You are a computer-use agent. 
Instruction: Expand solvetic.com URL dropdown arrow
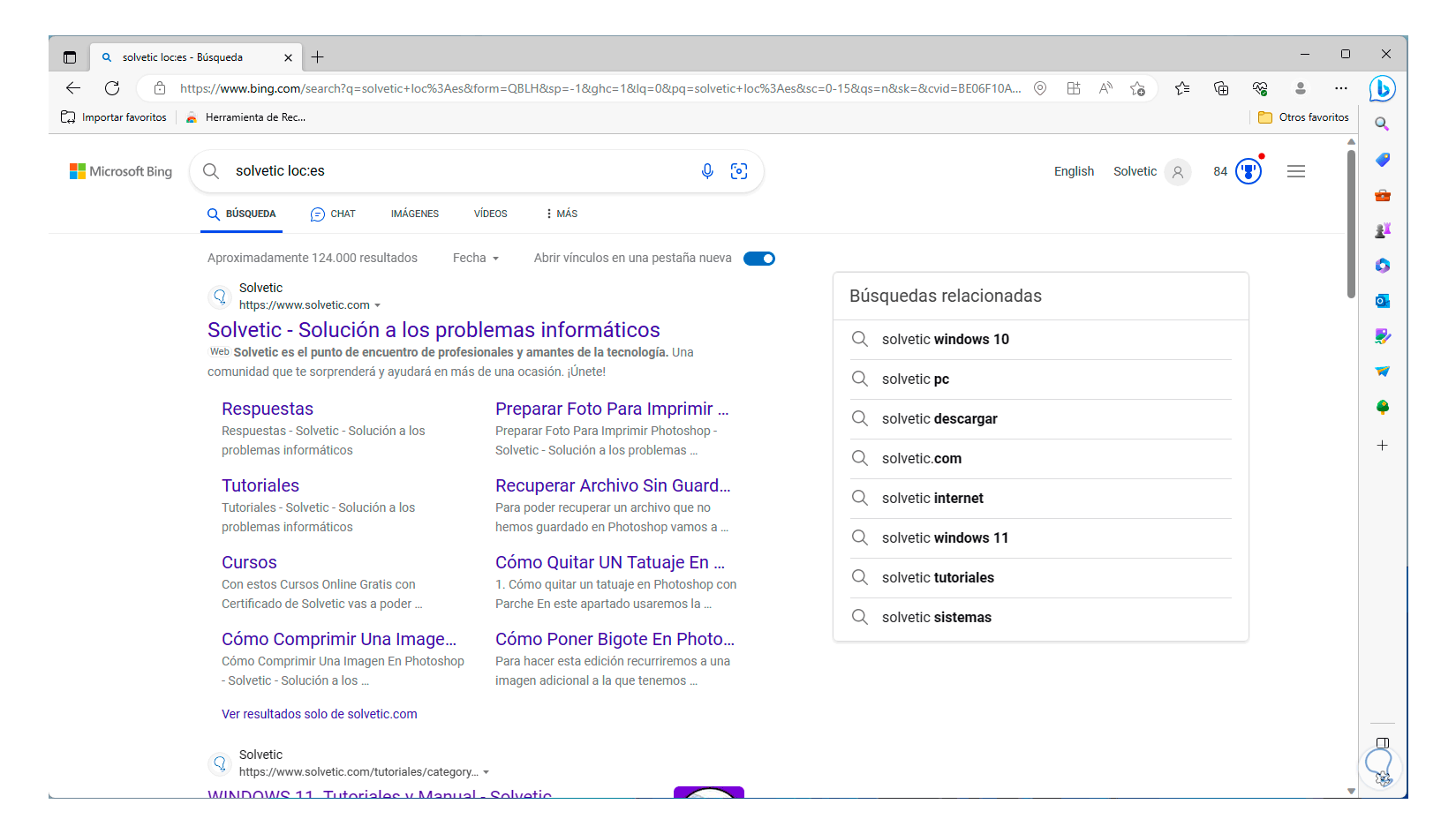point(377,305)
